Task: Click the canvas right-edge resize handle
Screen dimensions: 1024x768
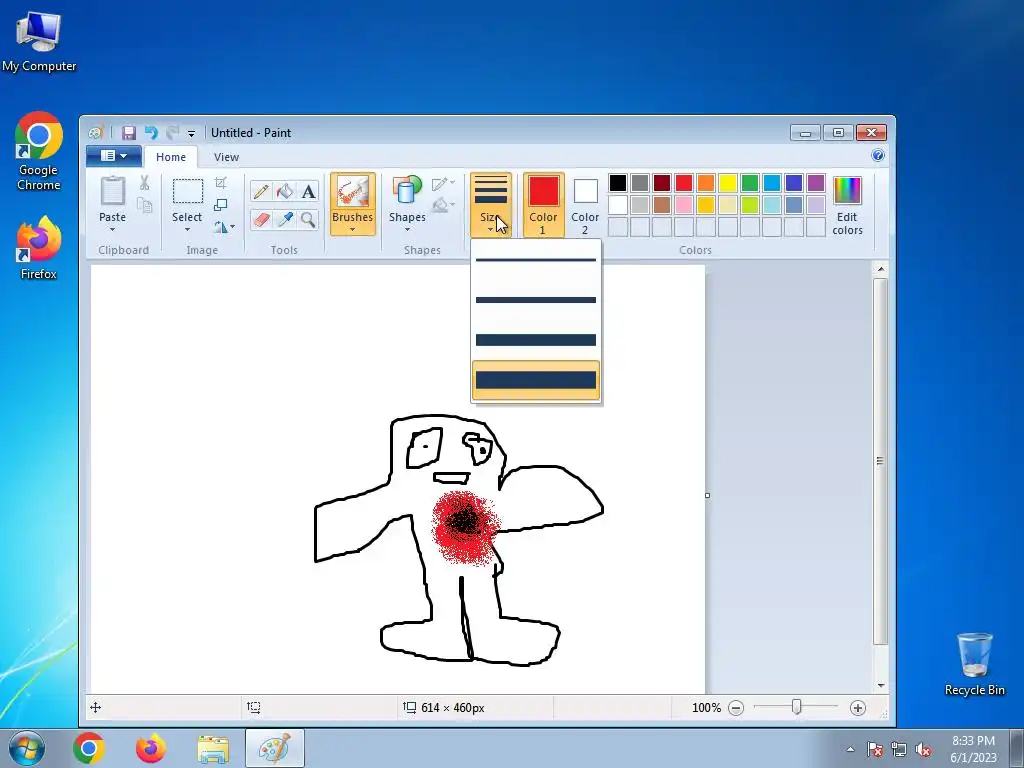Action: (x=707, y=496)
